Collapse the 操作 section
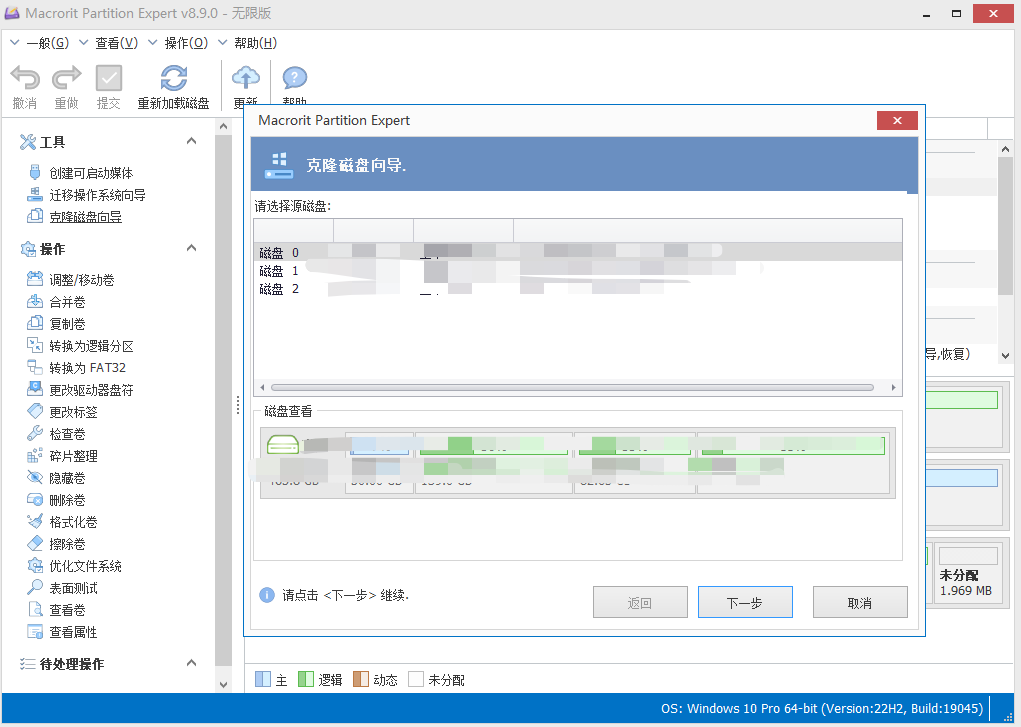1021x727 pixels. coord(190,248)
